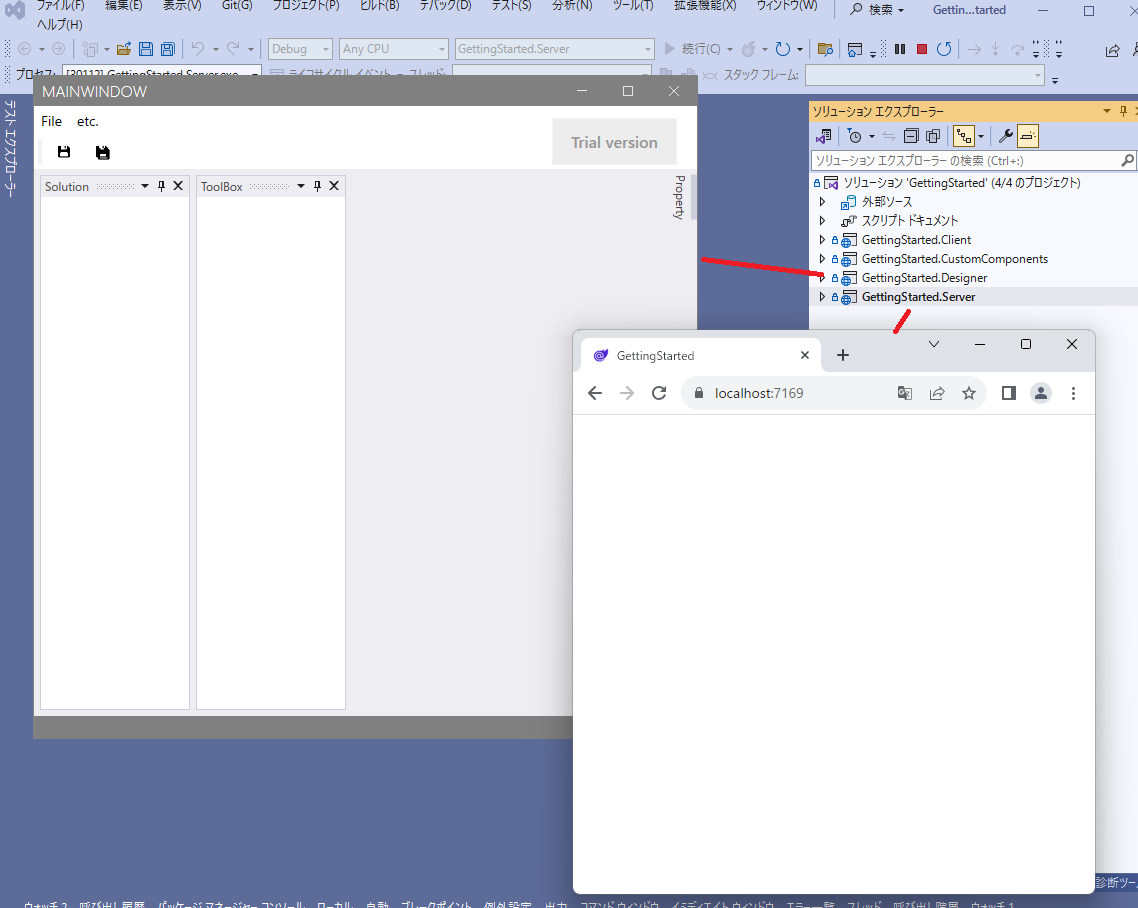
Task: Open the File menu in MAINWINDOW
Action: pyautogui.click(x=51, y=121)
